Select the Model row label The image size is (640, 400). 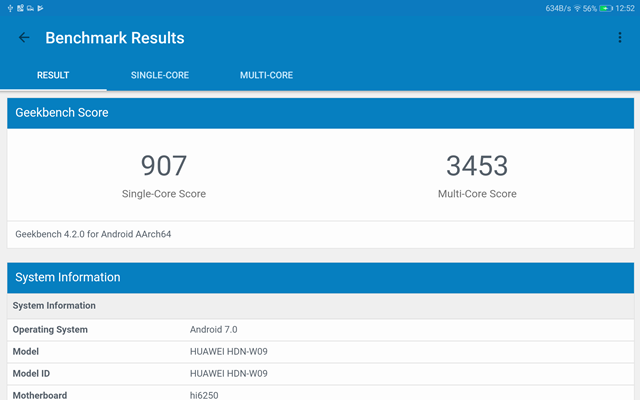26,351
